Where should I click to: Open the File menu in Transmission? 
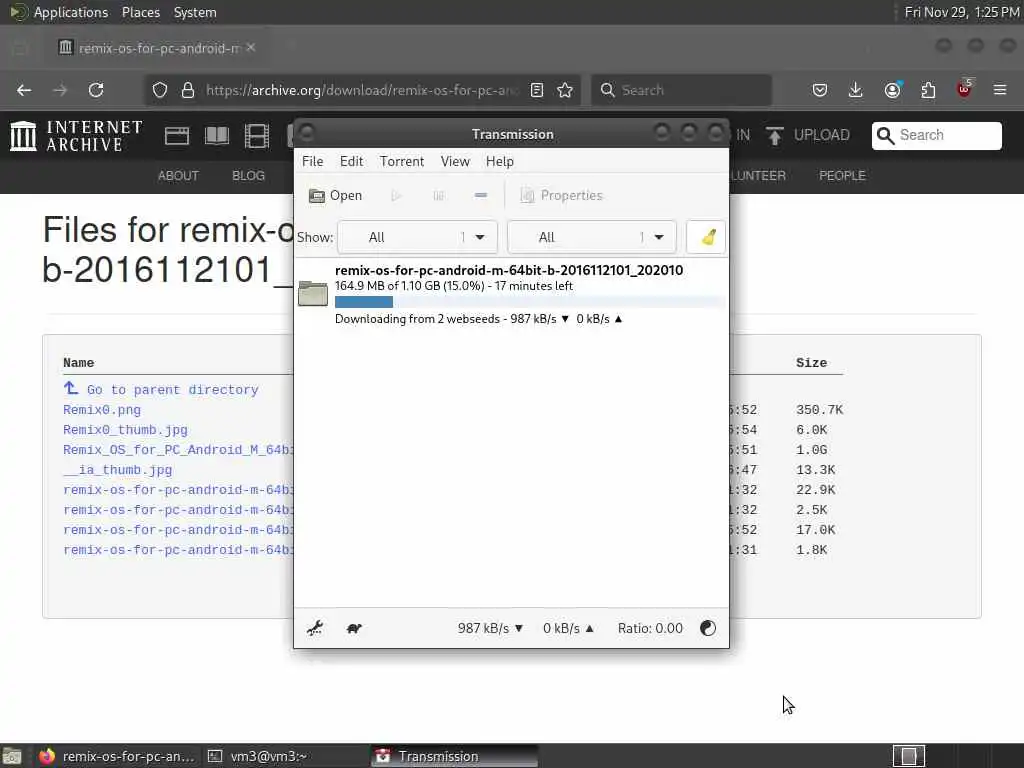(x=312, y=161)
